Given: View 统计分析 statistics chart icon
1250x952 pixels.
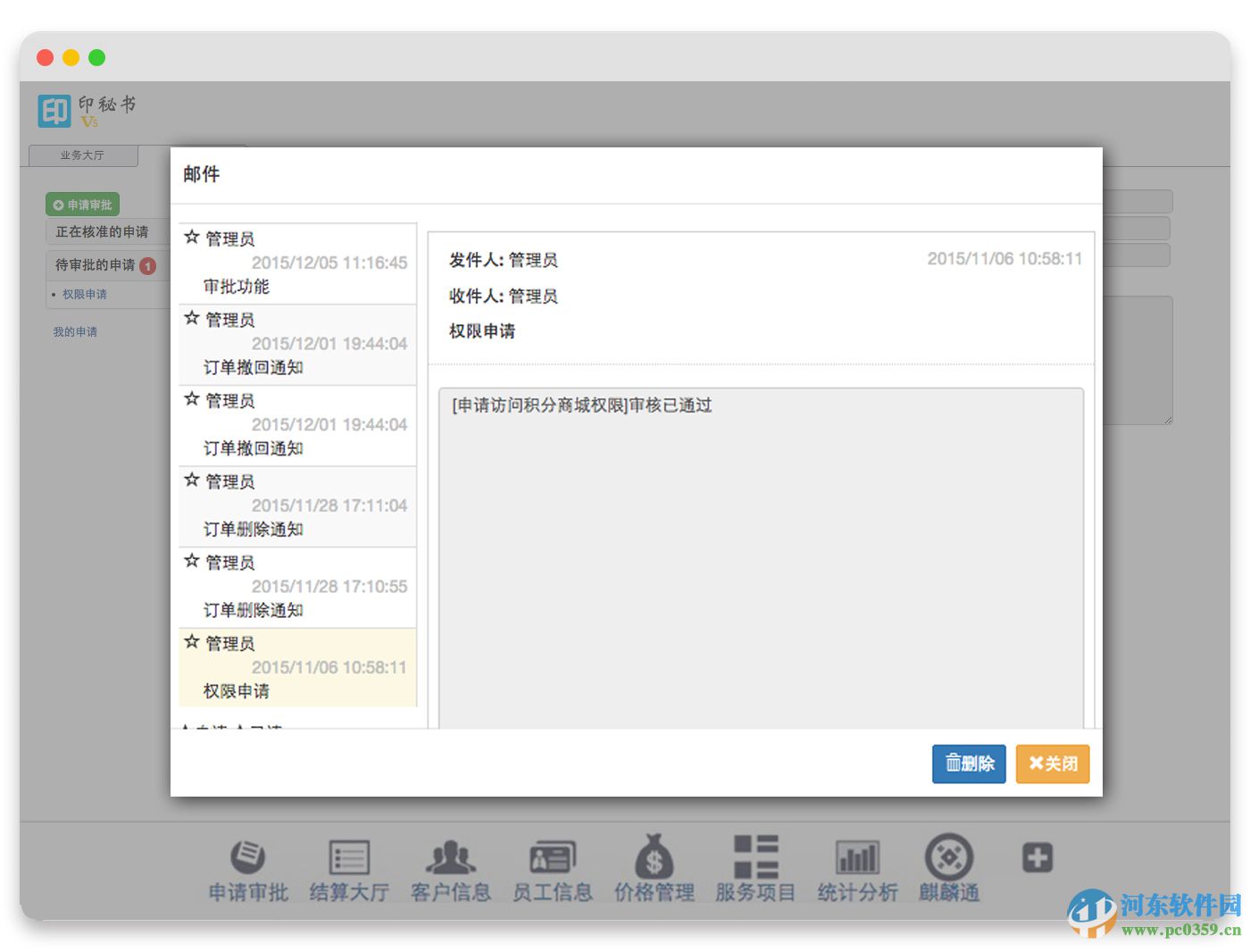Looking at the screenshot, I should (857, 866).
